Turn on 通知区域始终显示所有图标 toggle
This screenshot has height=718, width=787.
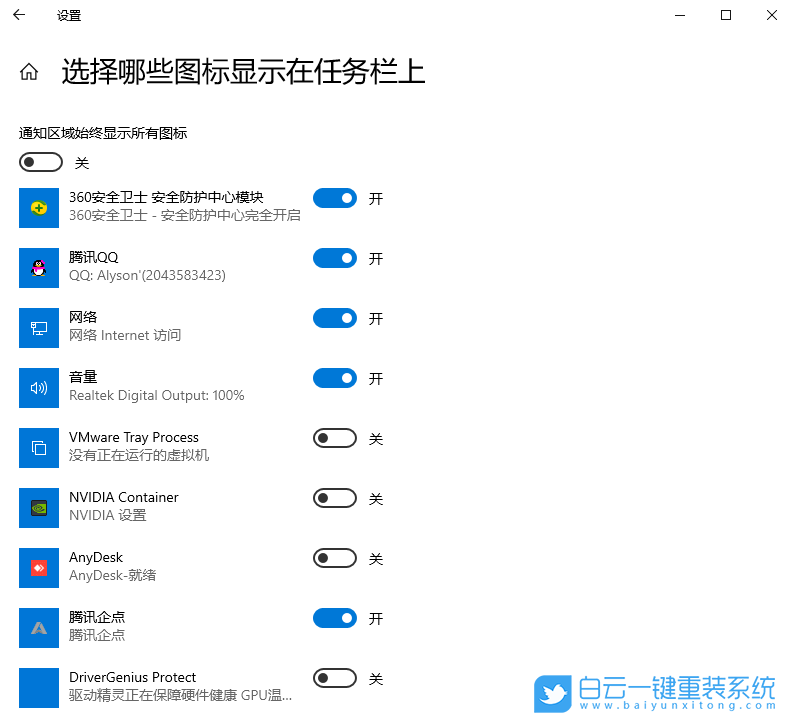click(41, 162)
